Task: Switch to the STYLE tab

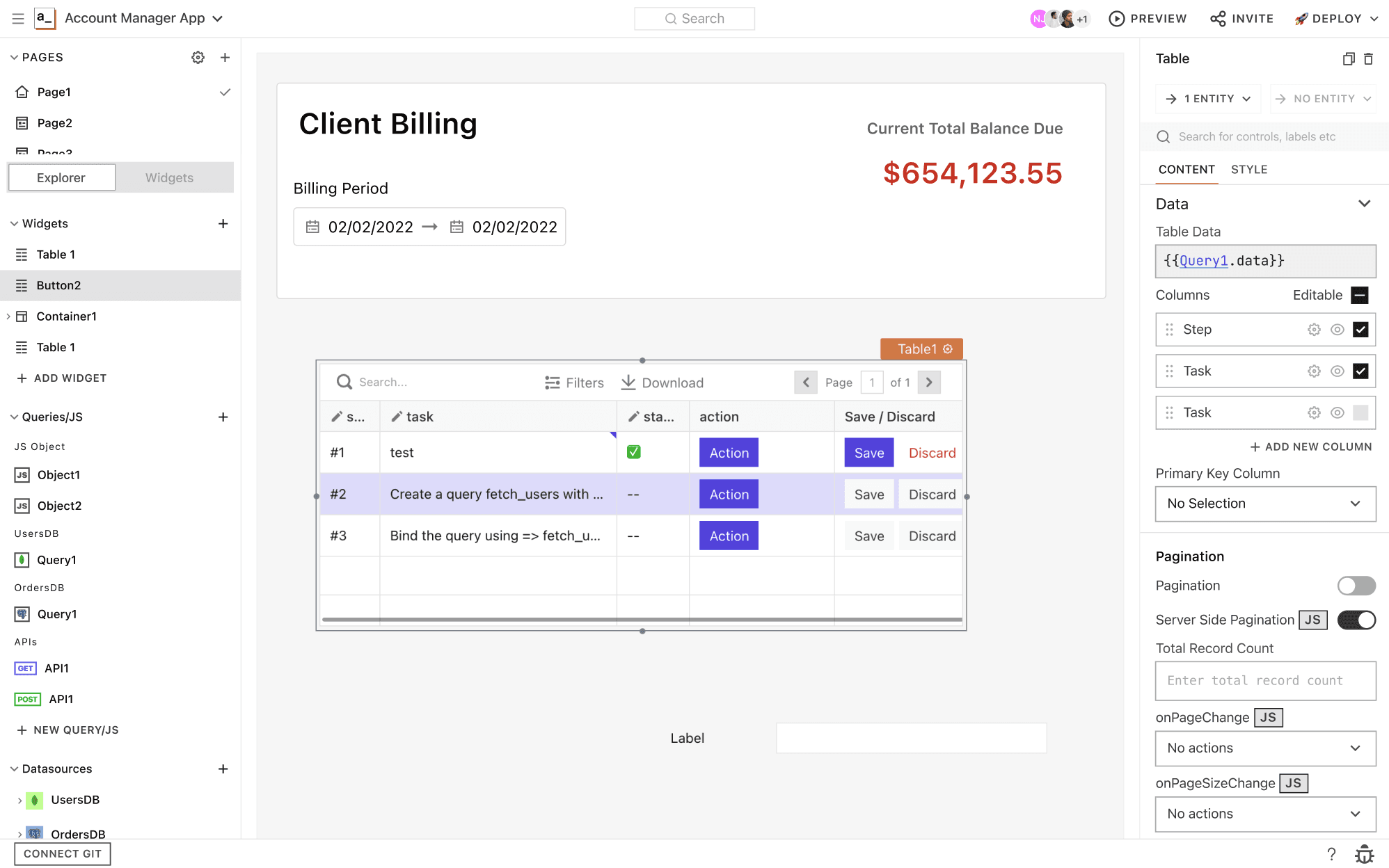Action: point(1248,170)
